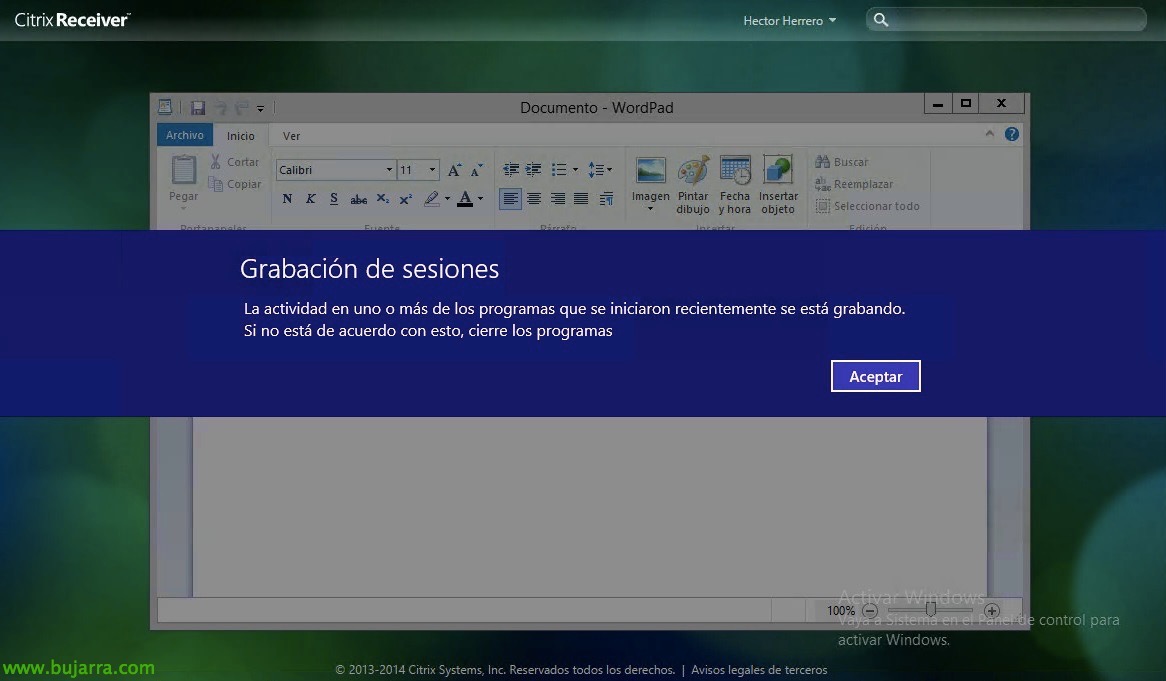Minimize the WordPad window

coord(938,104)
